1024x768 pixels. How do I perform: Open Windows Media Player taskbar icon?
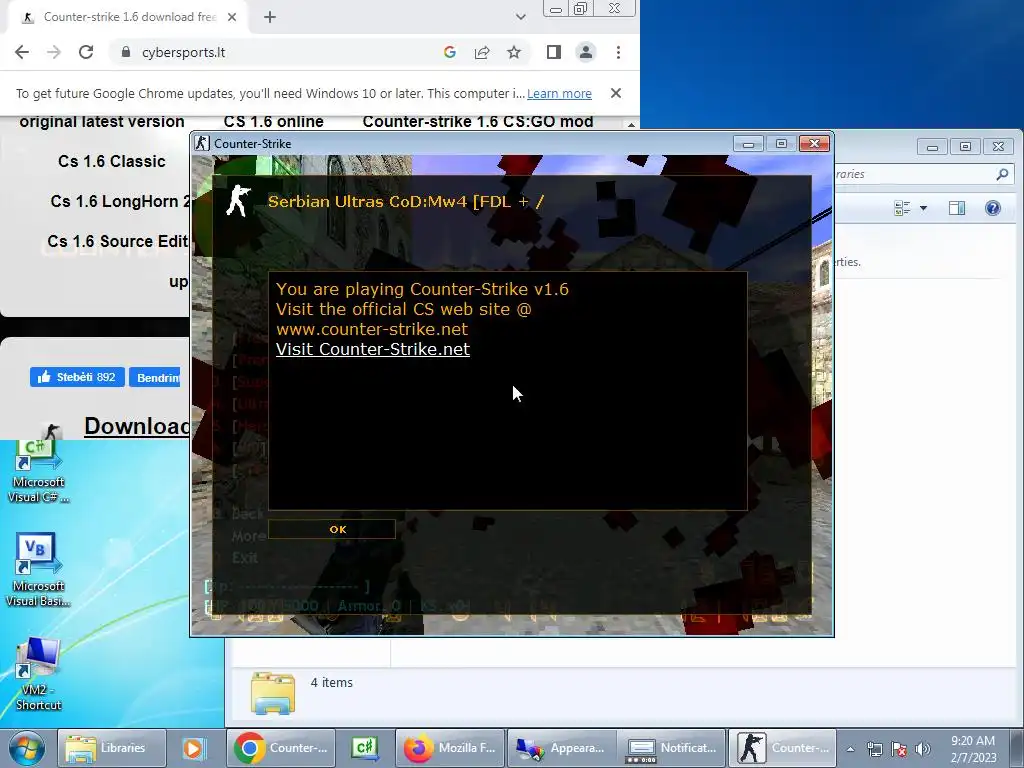[x=193, y=748]
